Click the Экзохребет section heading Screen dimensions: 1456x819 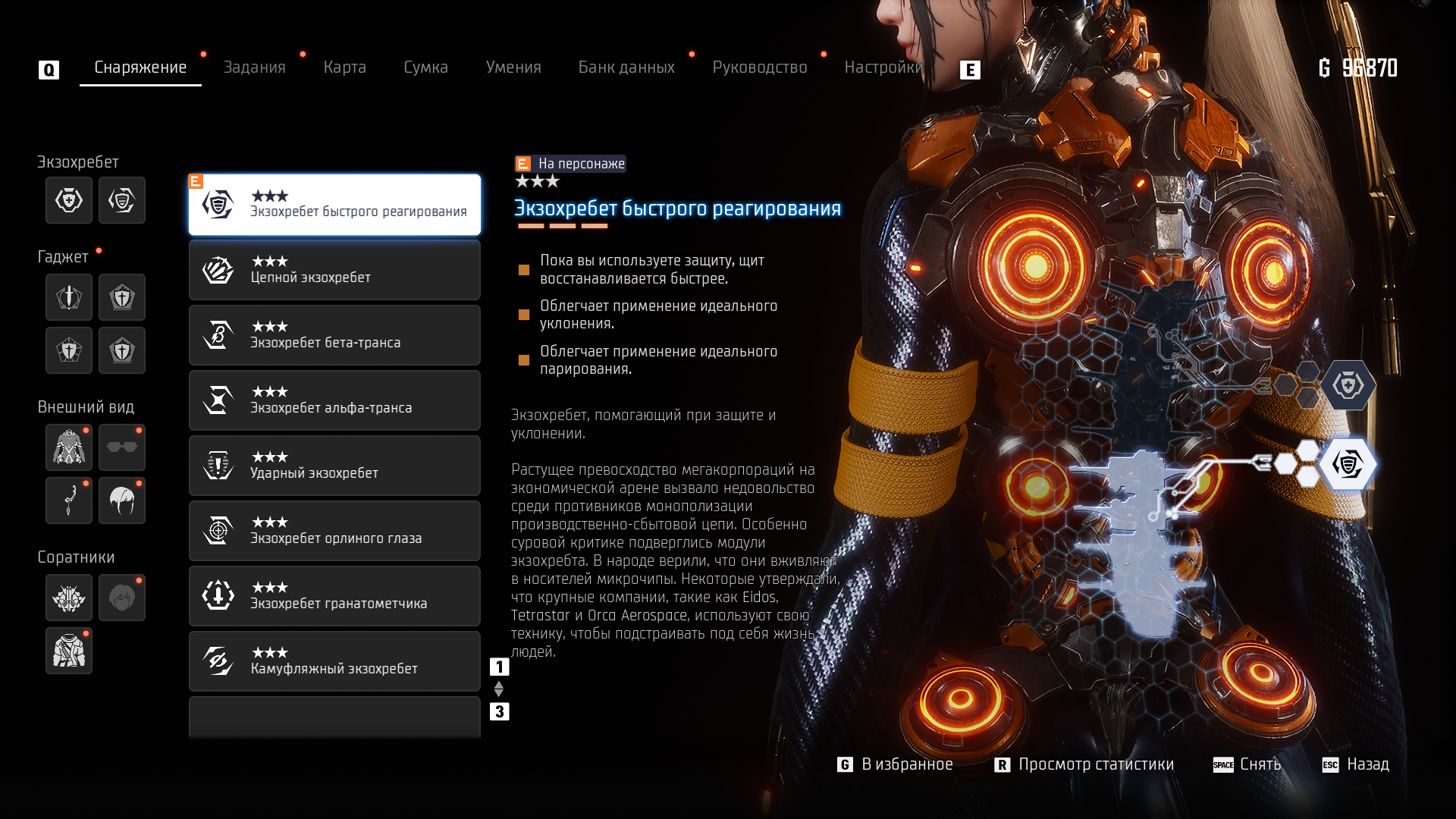pos(78,162)
